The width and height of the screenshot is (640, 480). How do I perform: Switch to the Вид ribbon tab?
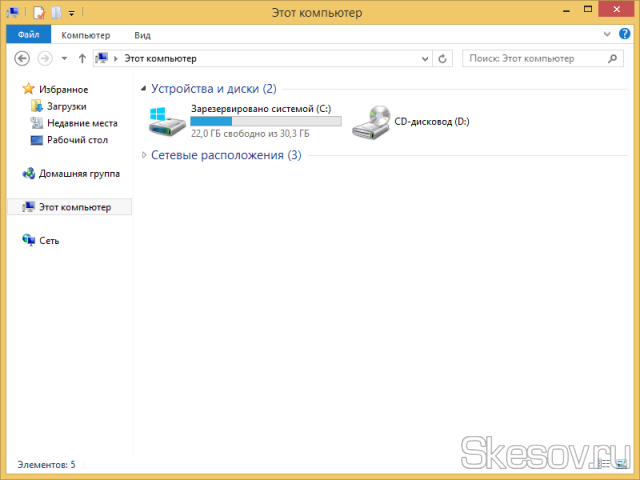click(x=143, y=34)
